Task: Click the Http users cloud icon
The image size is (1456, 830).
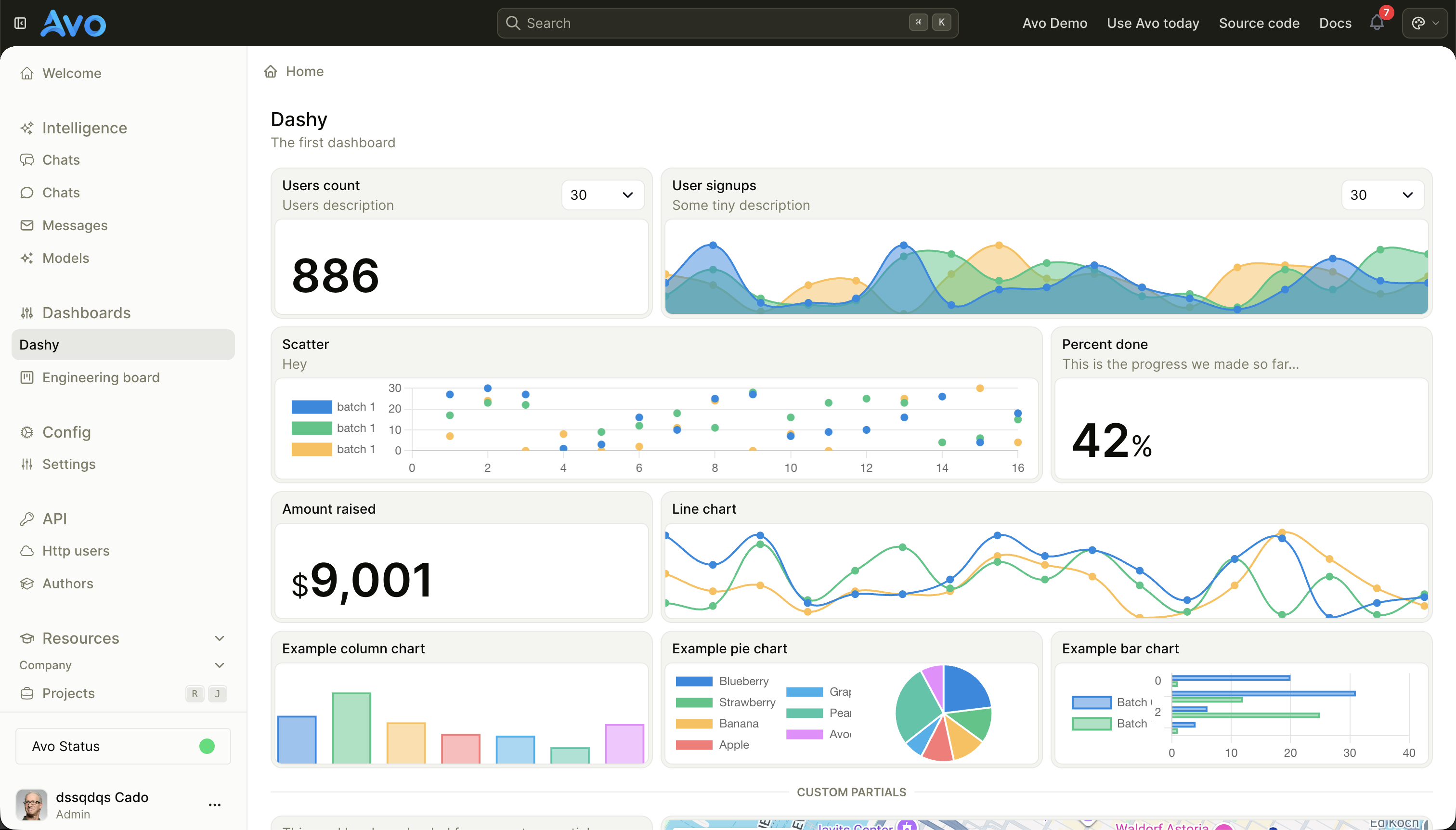Action: click(27, 551)
